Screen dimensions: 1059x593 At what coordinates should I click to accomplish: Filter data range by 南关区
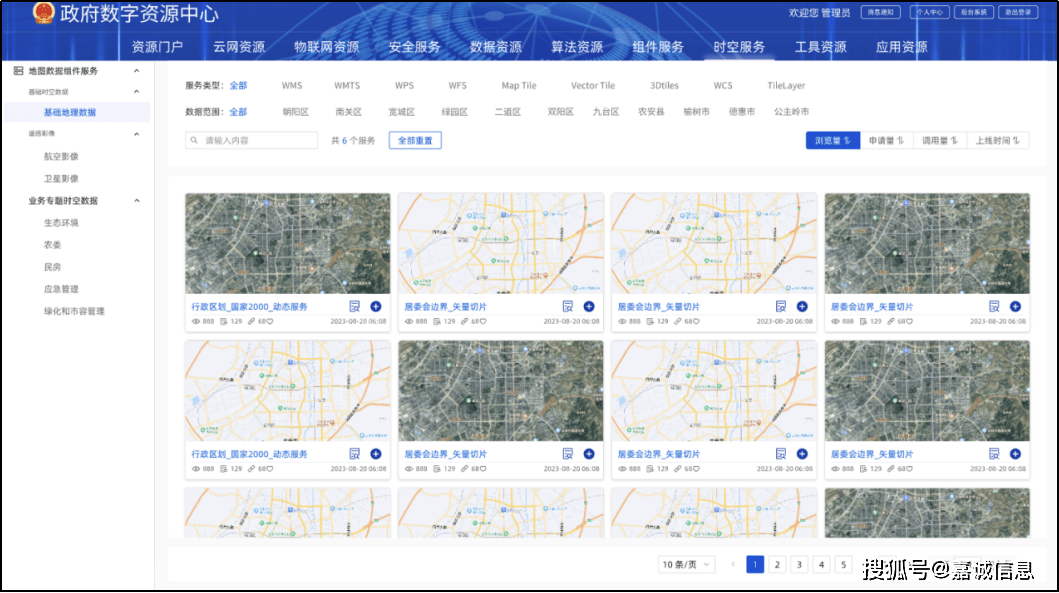click(348, 112)
